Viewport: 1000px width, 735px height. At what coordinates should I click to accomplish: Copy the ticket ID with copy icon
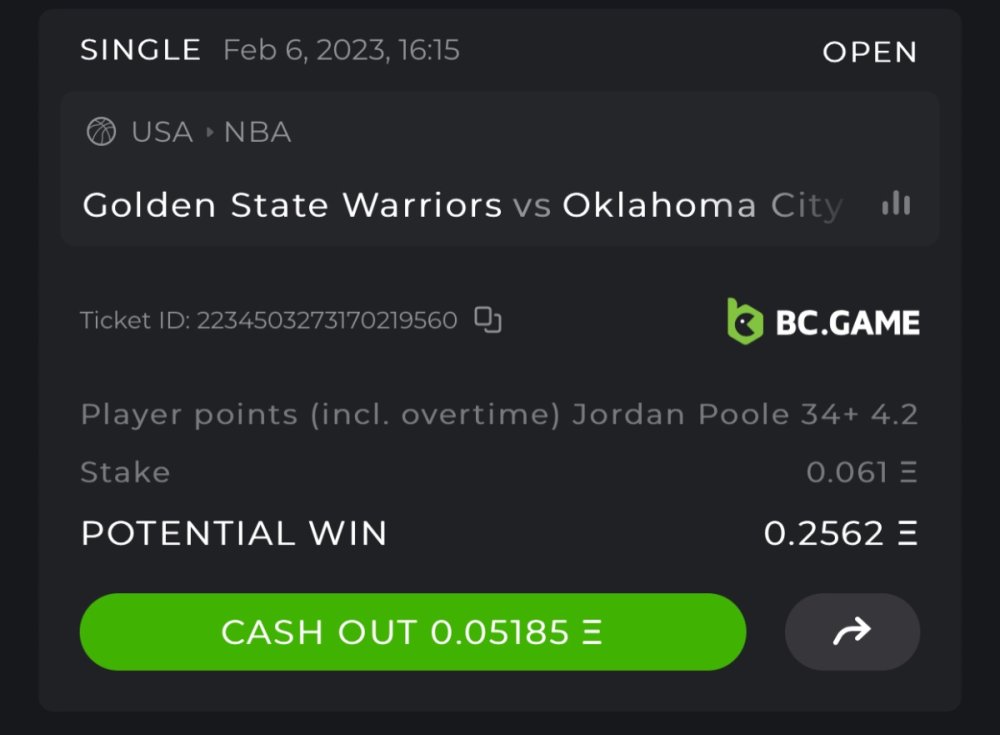[x=488, y=320]
